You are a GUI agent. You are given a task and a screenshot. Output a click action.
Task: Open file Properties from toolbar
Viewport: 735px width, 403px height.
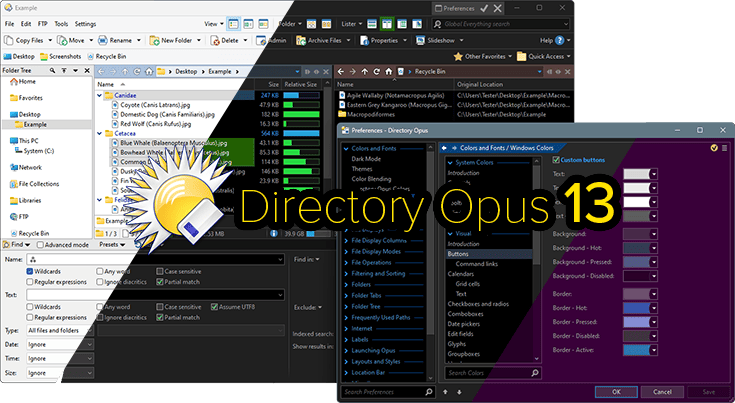coord(379,40)
